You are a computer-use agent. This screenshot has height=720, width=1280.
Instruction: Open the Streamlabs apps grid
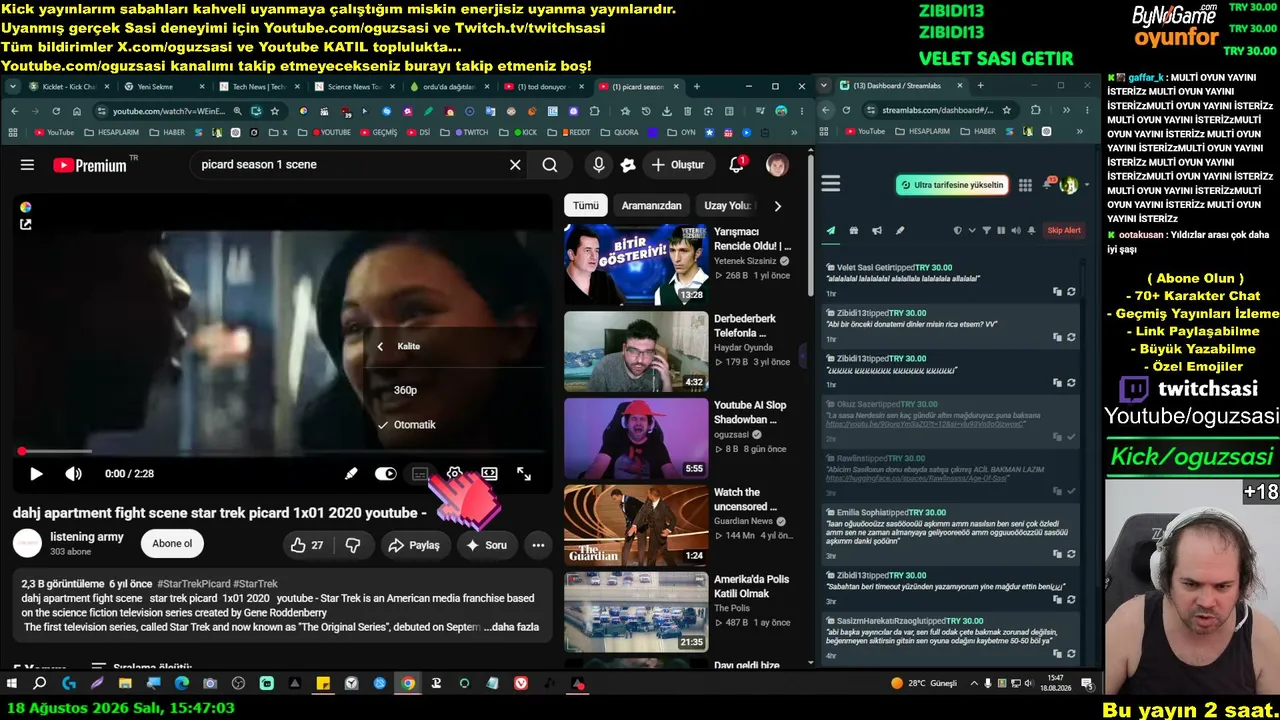pos(1025,185)
